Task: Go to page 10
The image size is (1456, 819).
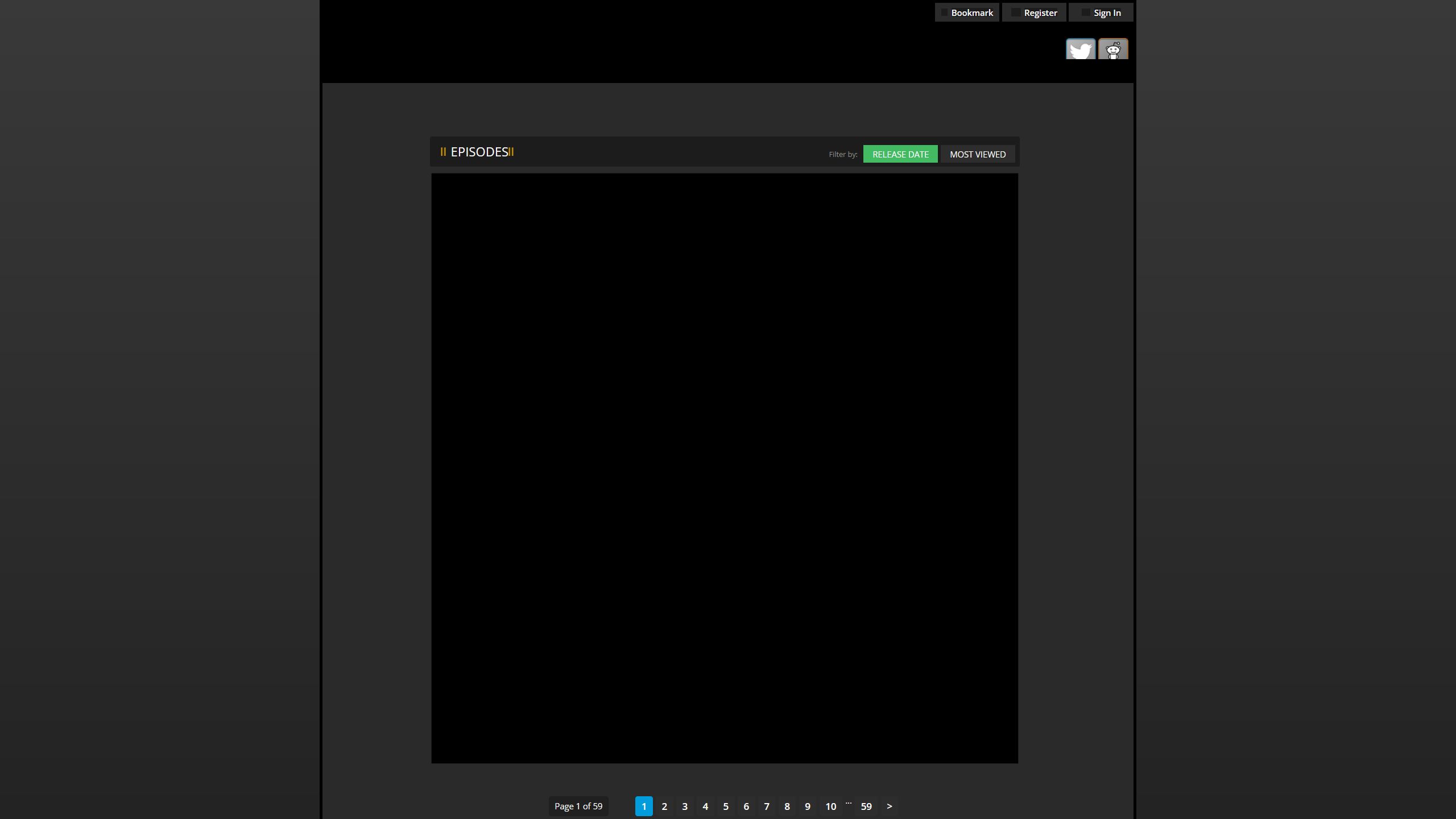Action: point(831,806)
